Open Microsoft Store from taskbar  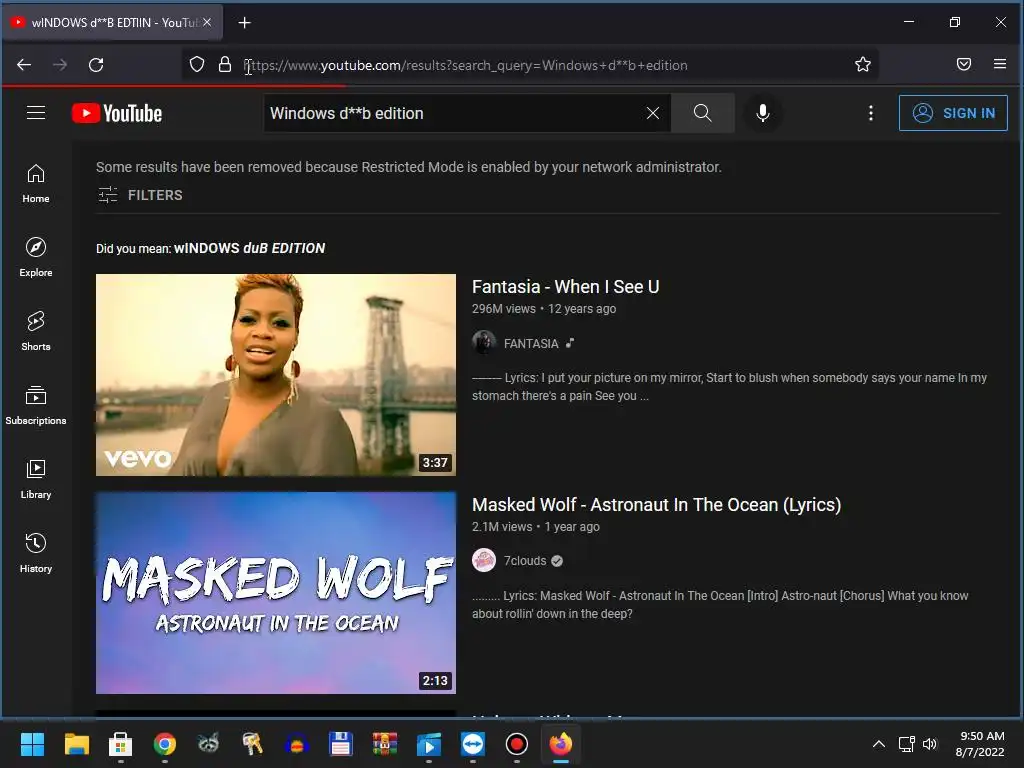(x=120, y=744)
